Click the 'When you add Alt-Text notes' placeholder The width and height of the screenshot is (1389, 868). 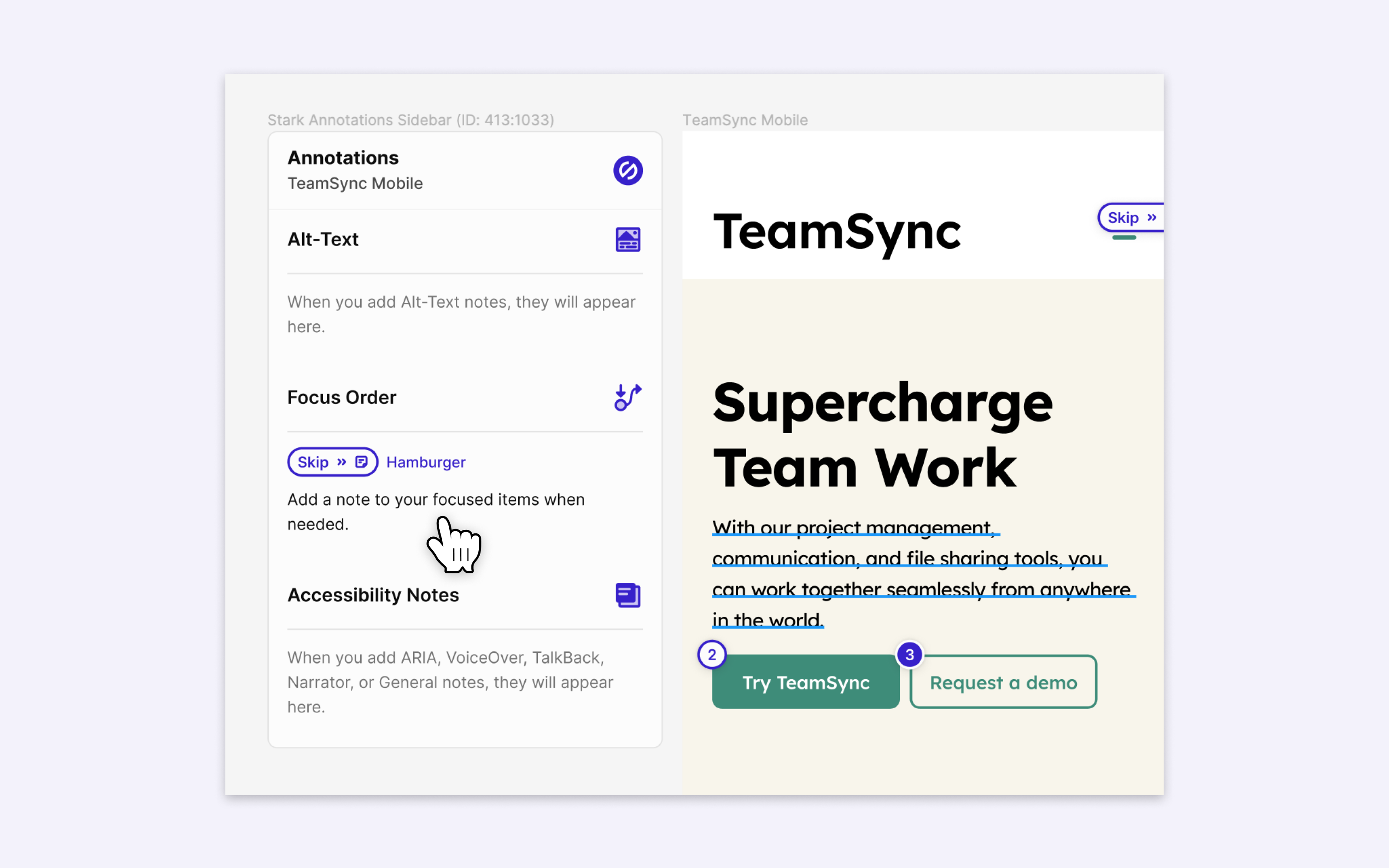[x=461, y=314]
